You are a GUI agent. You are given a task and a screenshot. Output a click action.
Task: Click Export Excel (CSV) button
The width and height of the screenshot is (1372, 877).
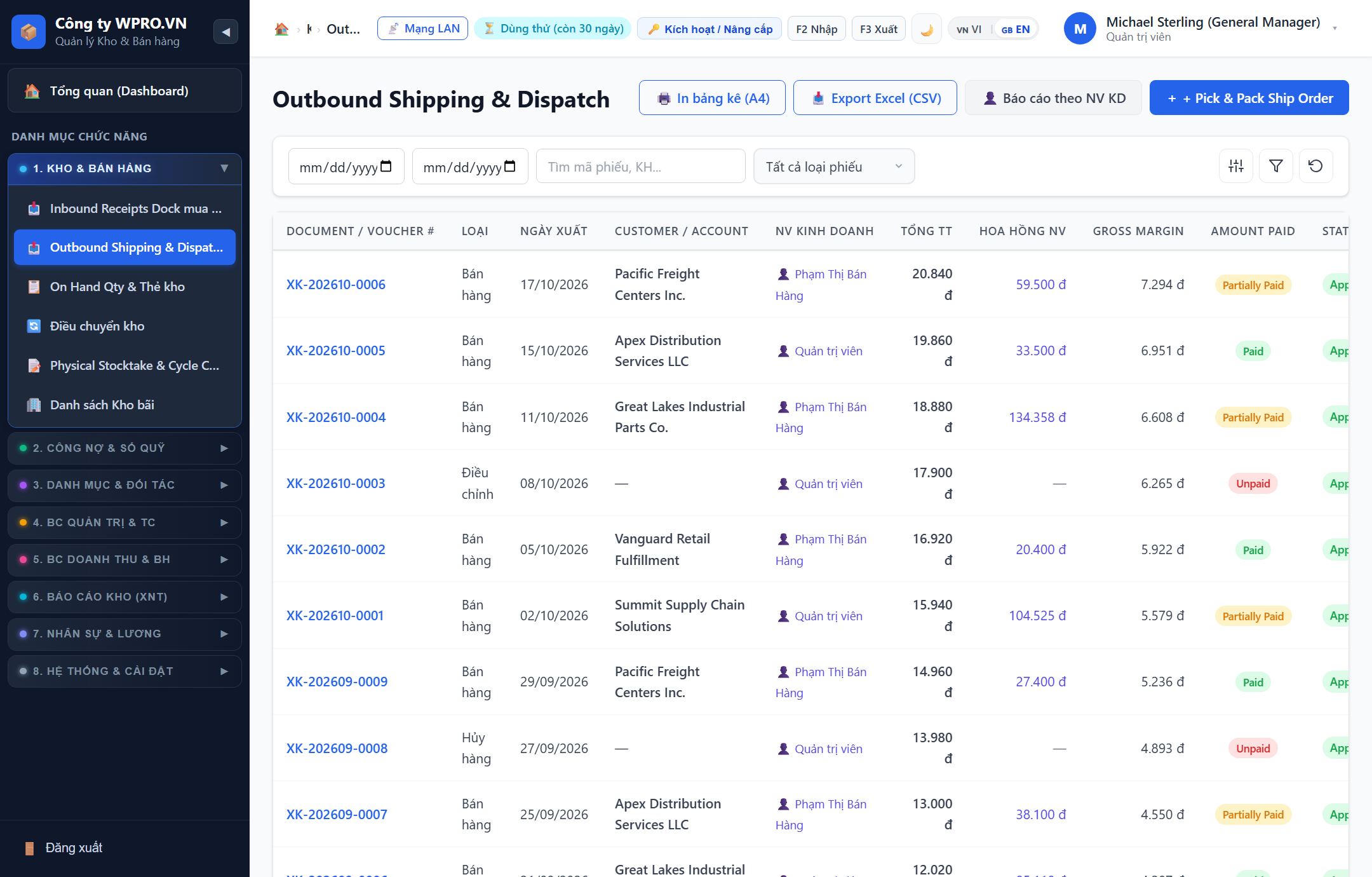875,98
